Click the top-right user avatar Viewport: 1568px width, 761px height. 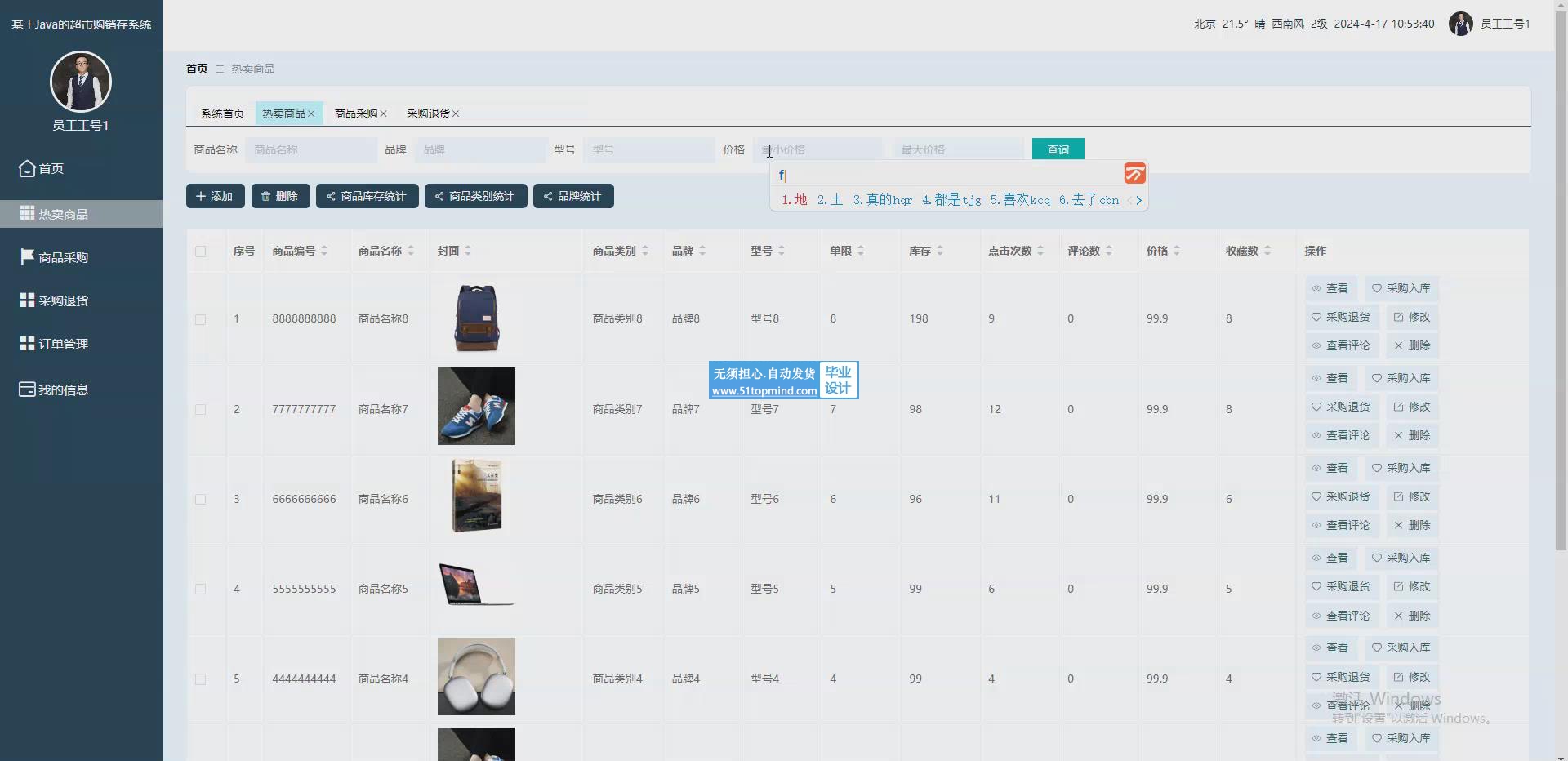[x=1460, y=24]
